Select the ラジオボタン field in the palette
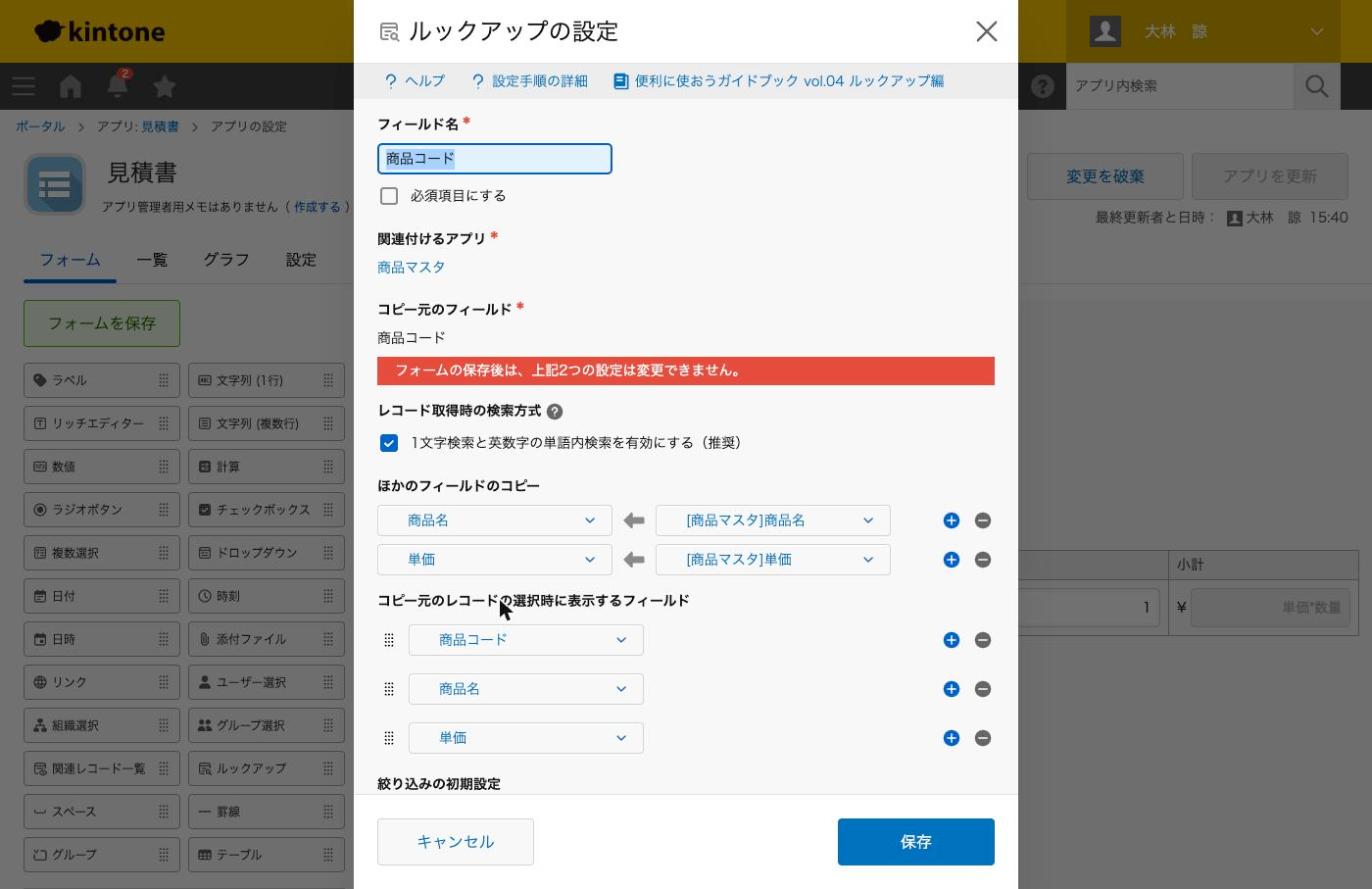 pos(102,510)
